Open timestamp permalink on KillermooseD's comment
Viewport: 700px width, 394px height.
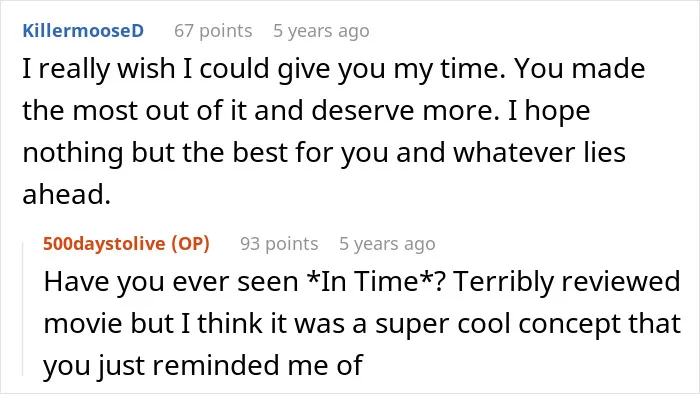(321, 31)
